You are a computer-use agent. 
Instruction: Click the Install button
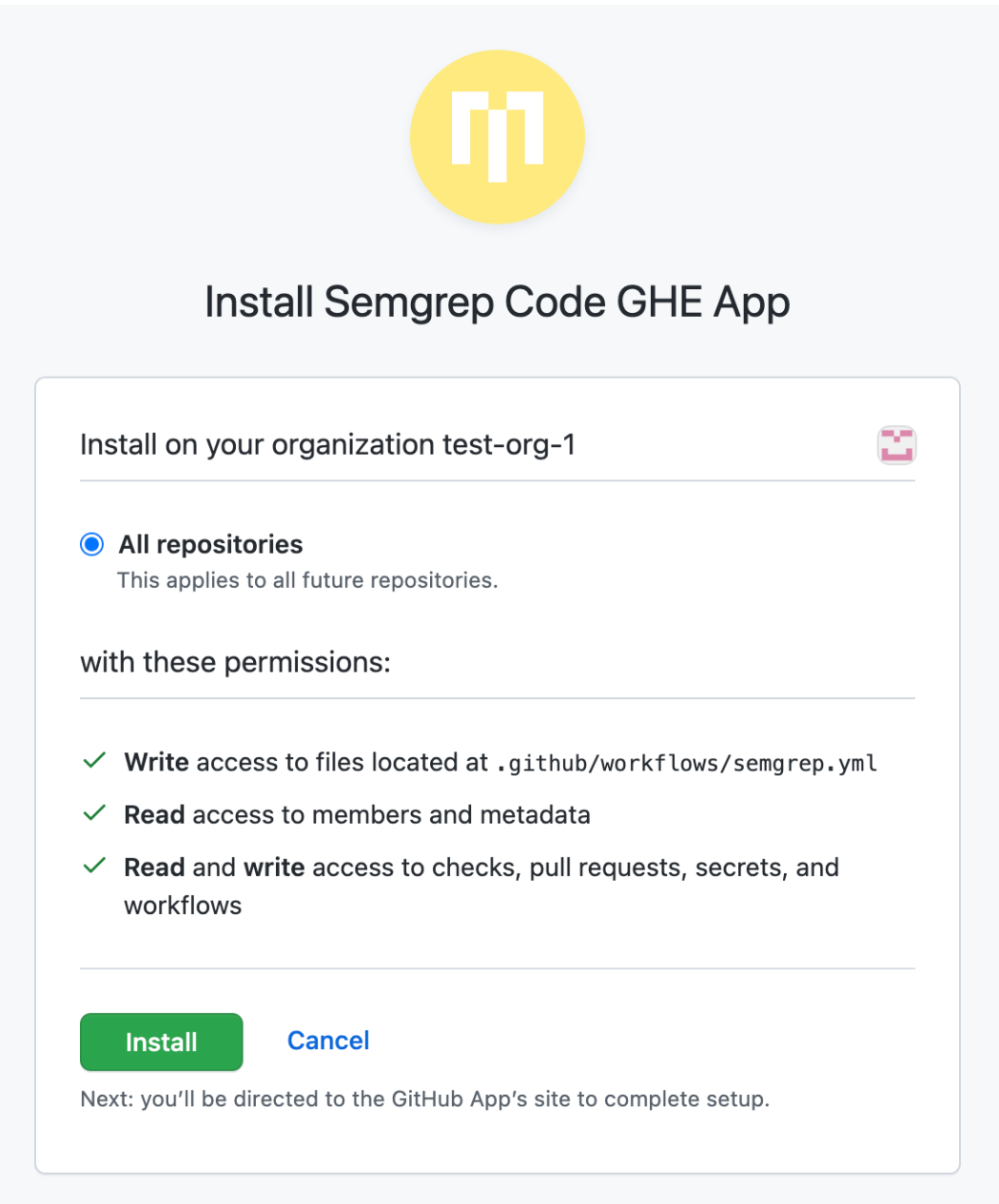pyautogui.click(x=161, y=1041)
